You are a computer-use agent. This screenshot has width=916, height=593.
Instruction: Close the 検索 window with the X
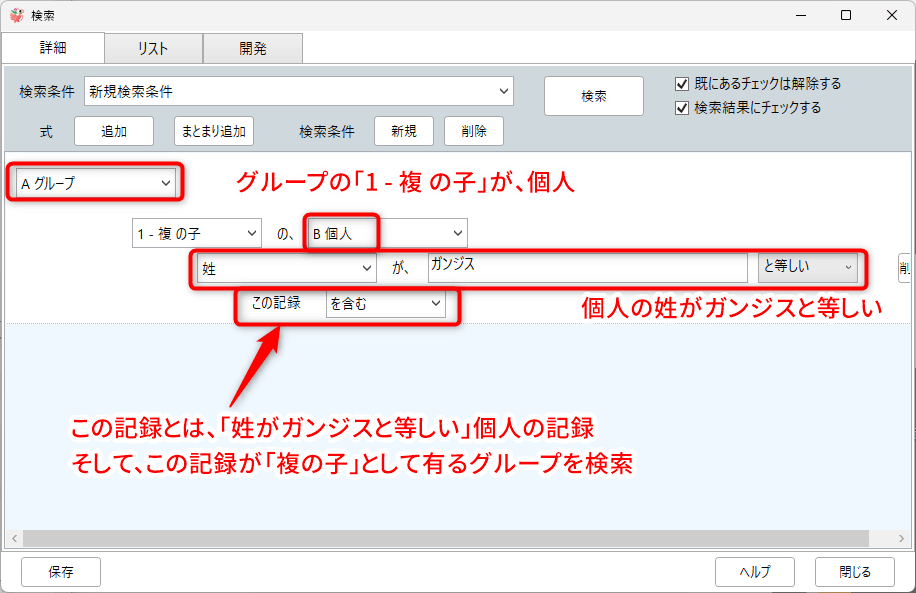pyautogui.click(x=891, y=15)
